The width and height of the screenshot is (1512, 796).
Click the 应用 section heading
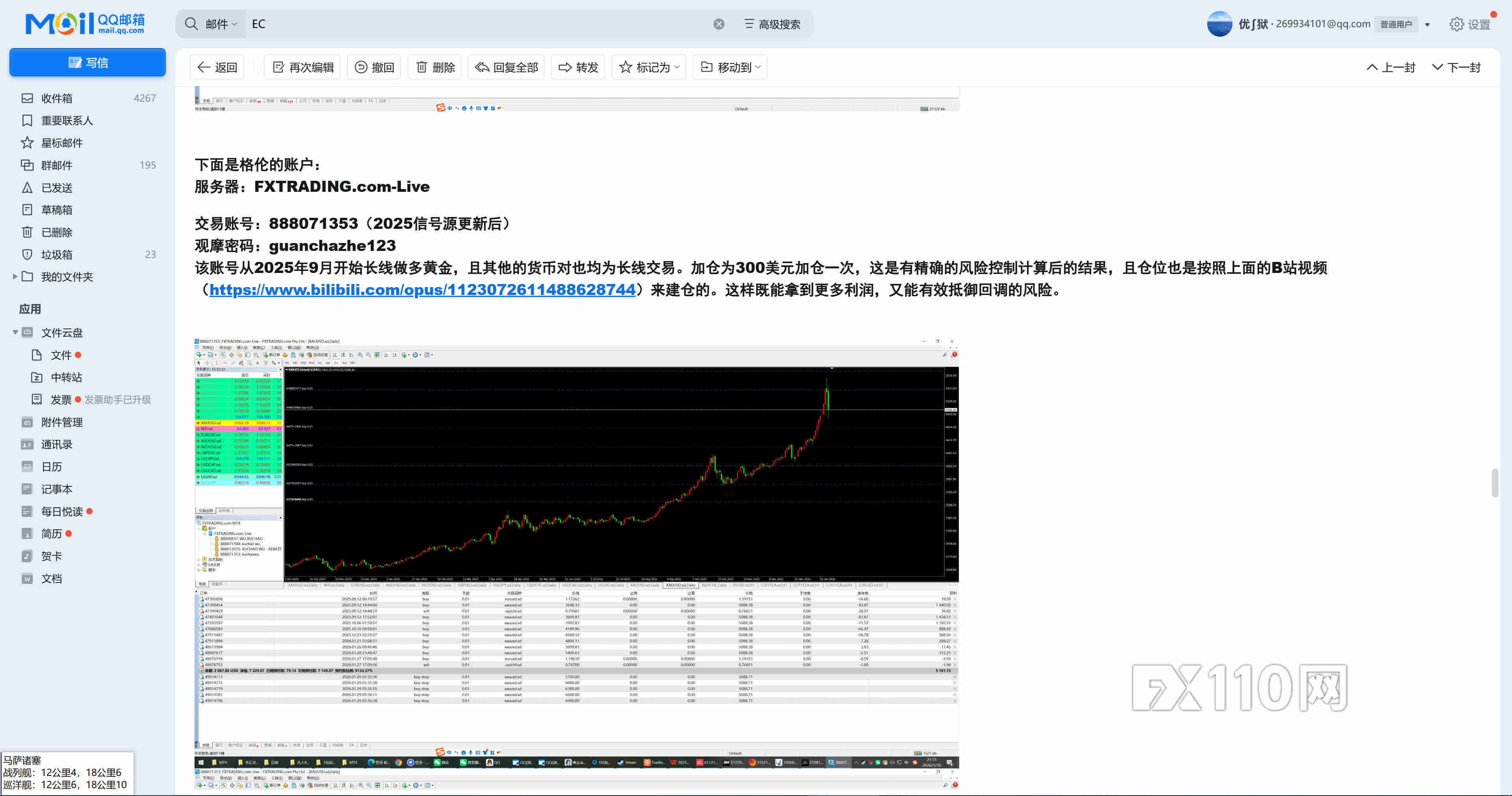pos(30,309)
